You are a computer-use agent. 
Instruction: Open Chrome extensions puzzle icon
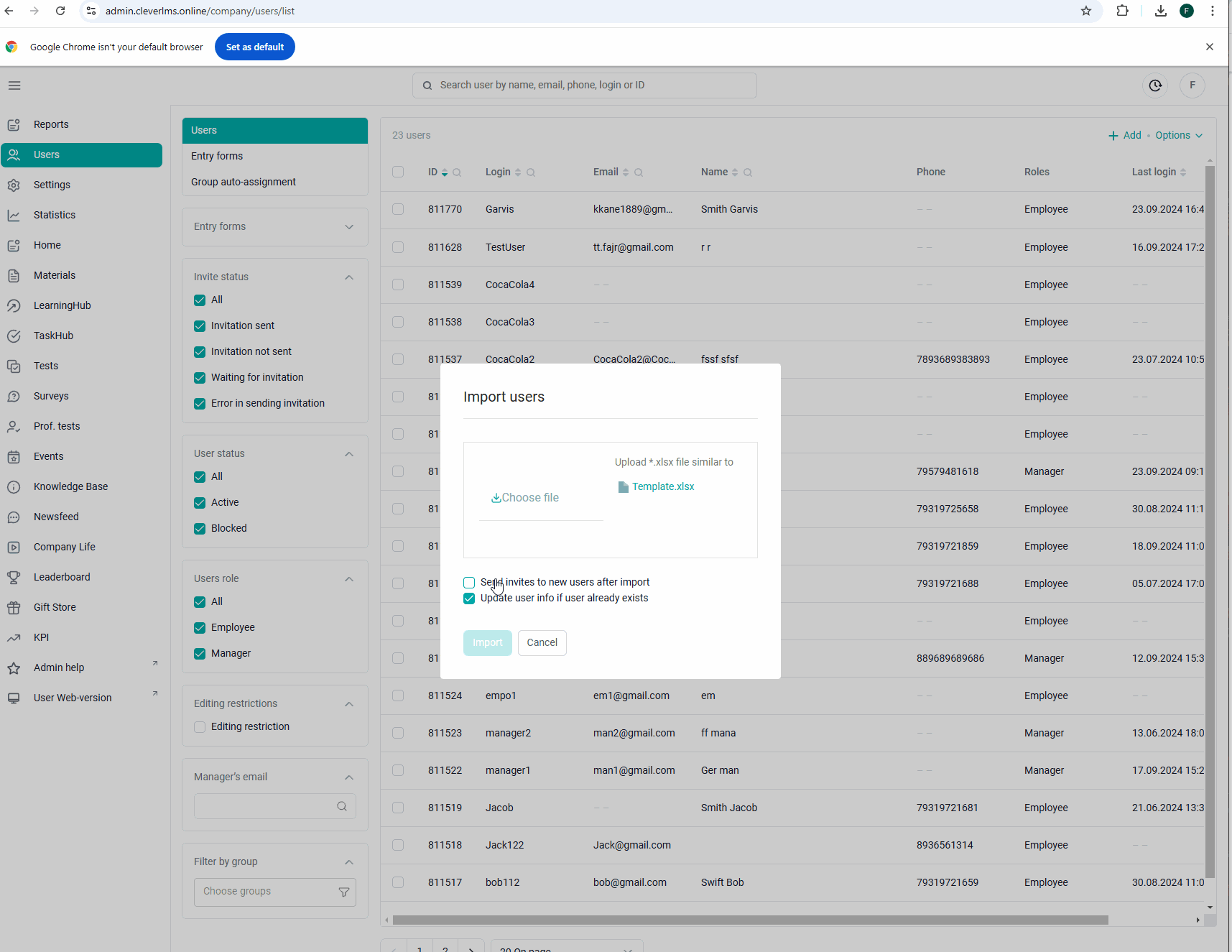1122,11
